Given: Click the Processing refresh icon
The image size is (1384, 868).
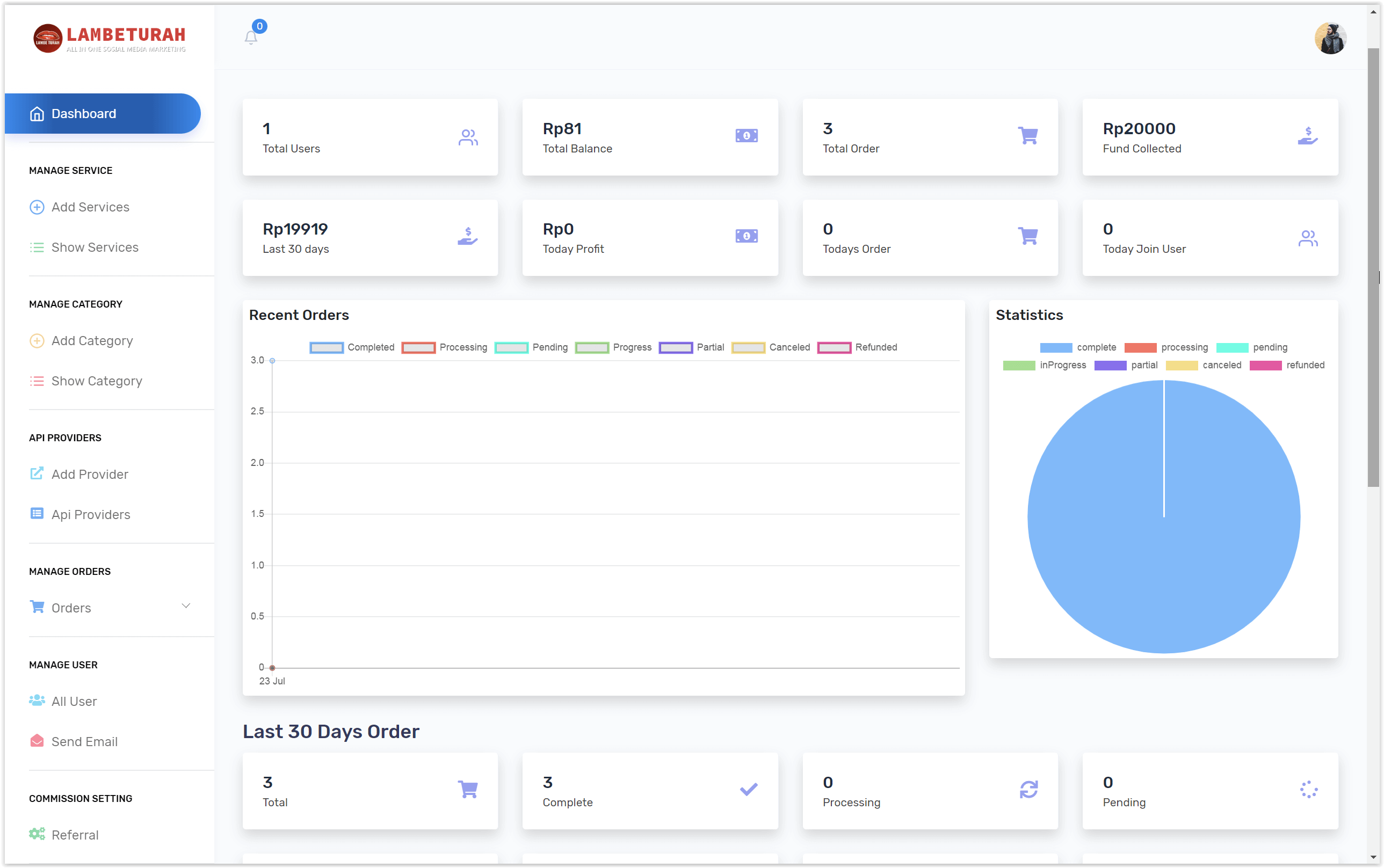Looking at the screenshot, I should click(1028, 789).
